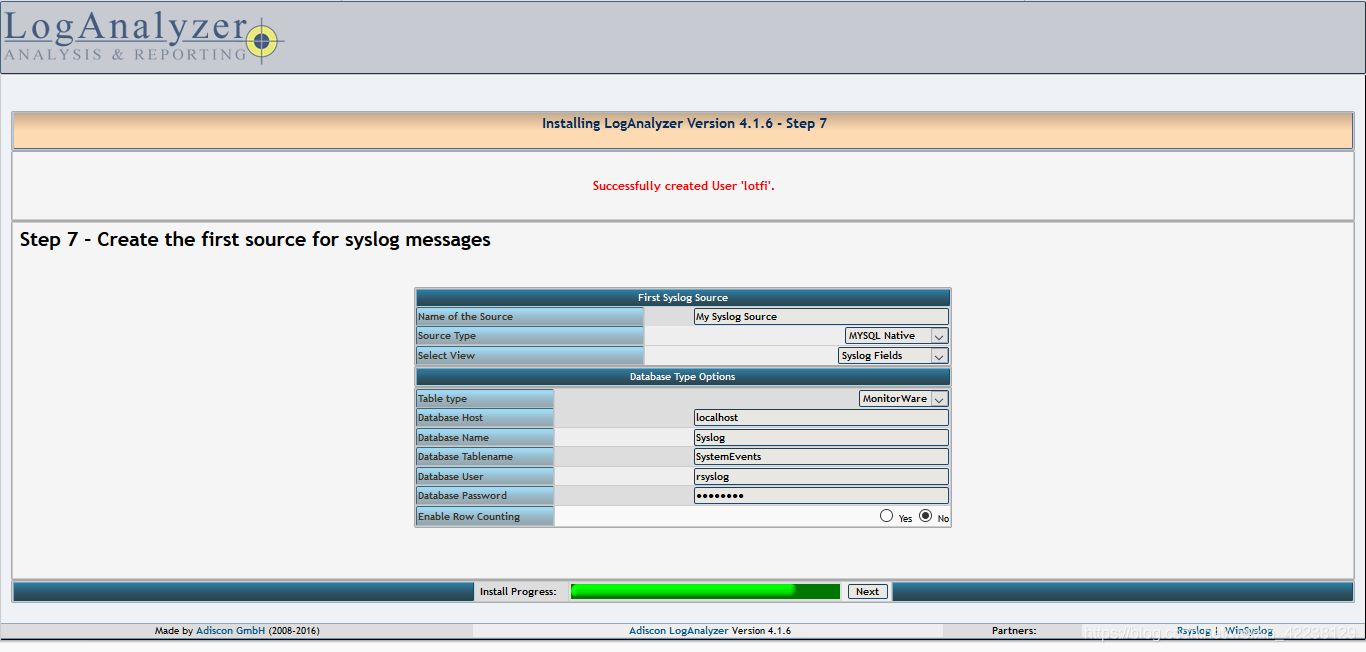
Task: Click the Select View label
Action: (x=446, y=356)
